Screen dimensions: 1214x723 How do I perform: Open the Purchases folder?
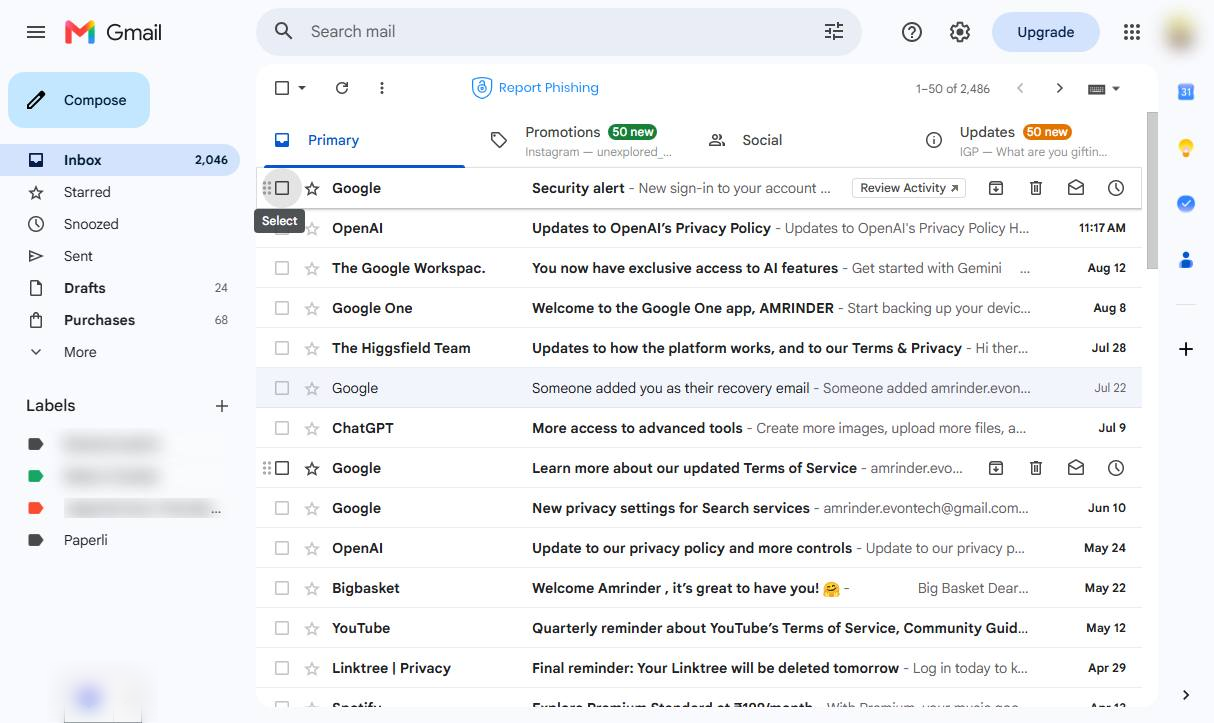point(120,320)
